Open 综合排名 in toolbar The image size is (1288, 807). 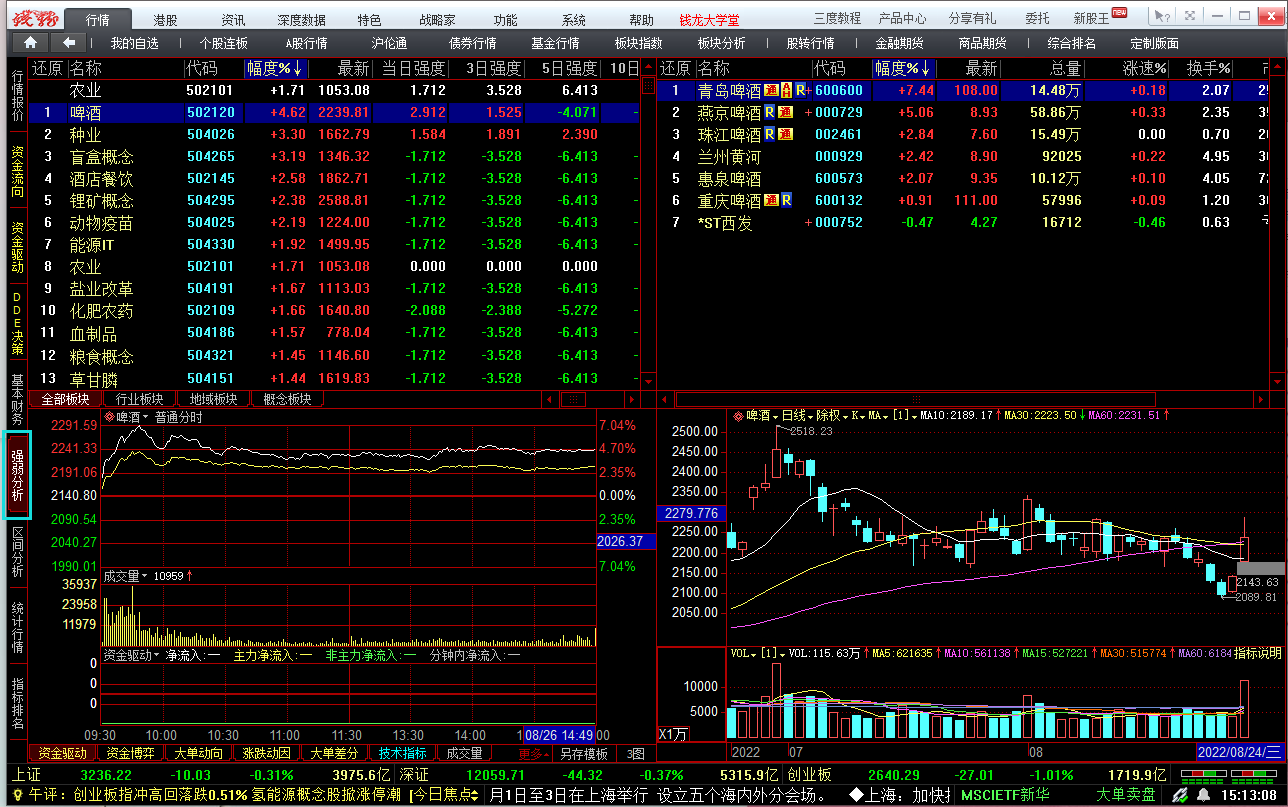click(1072, 43)
